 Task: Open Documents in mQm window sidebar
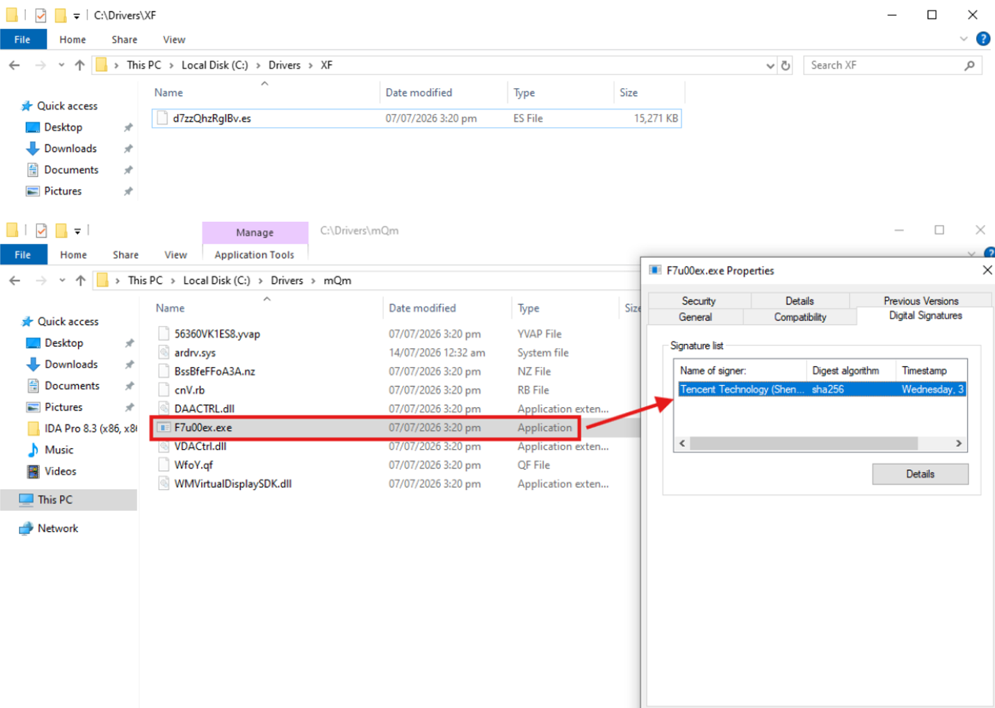(x=71, y=386)
